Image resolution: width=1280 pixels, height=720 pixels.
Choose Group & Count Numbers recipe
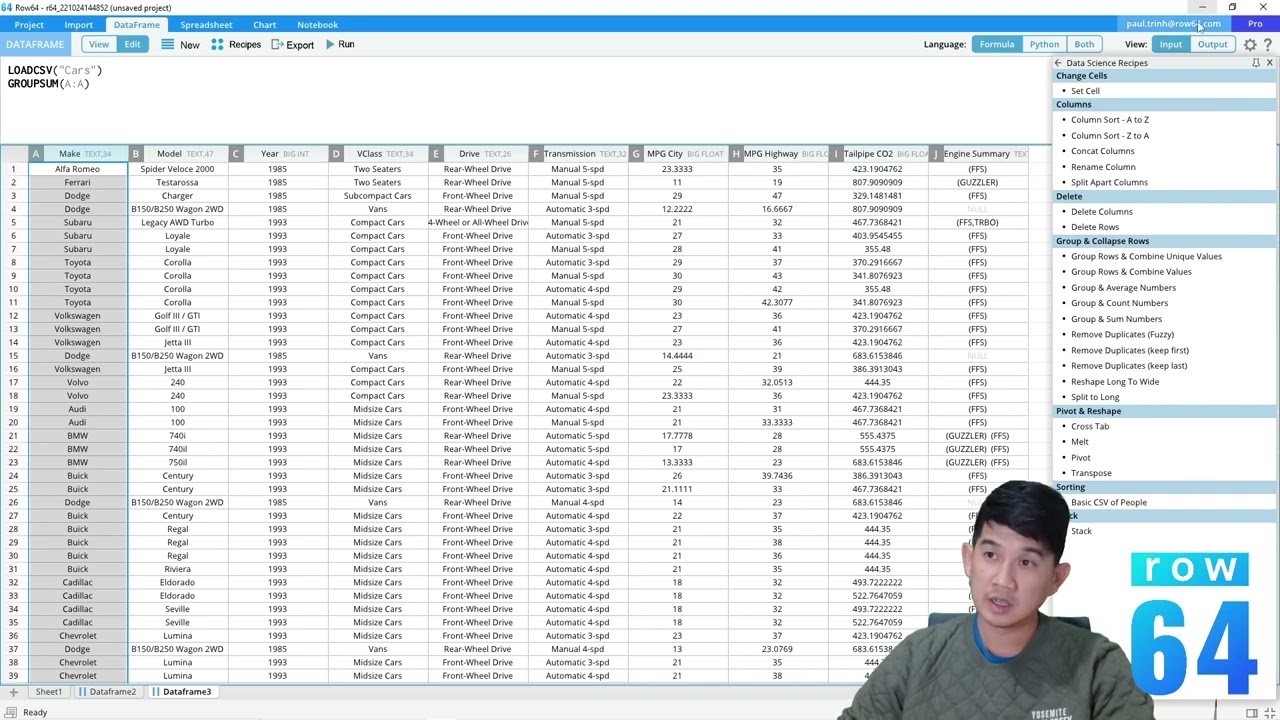(x=1119, y=303)
